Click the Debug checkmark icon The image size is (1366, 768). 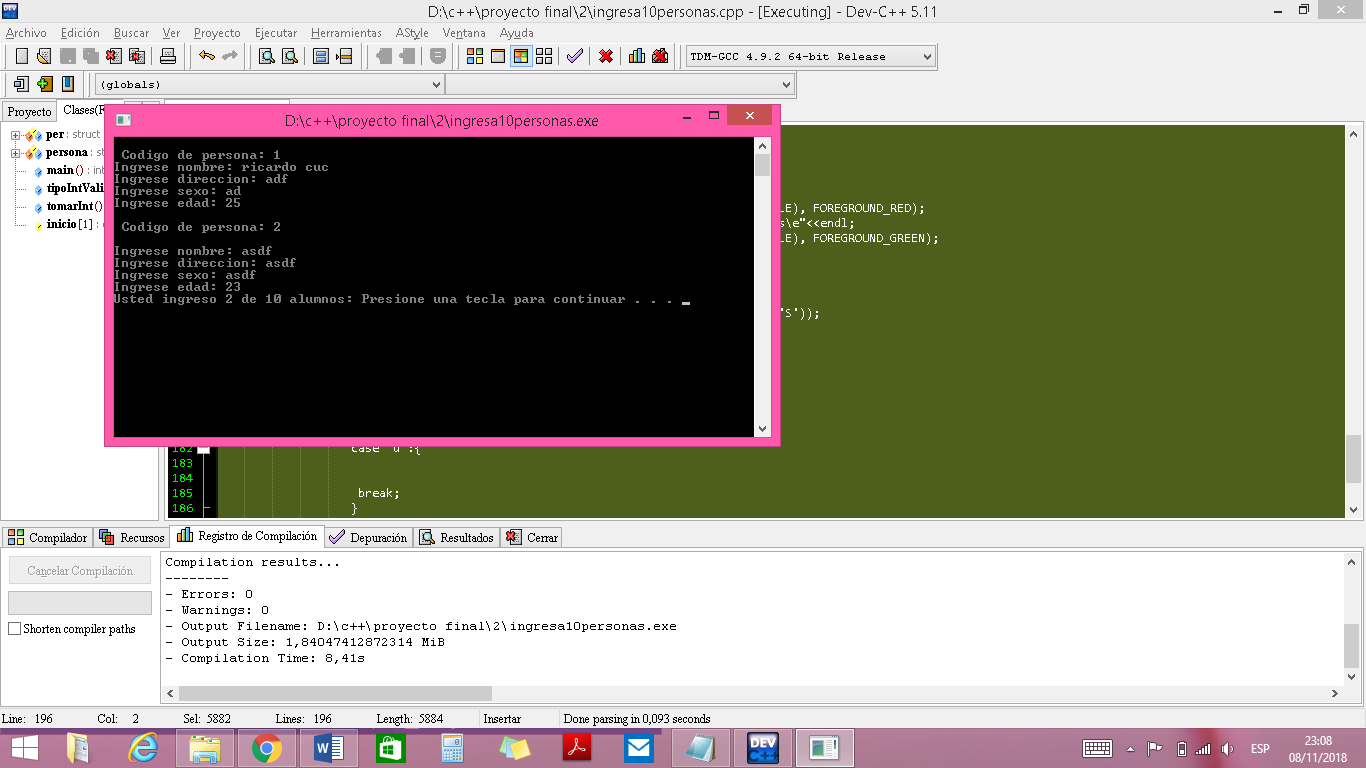pos(575,56)
